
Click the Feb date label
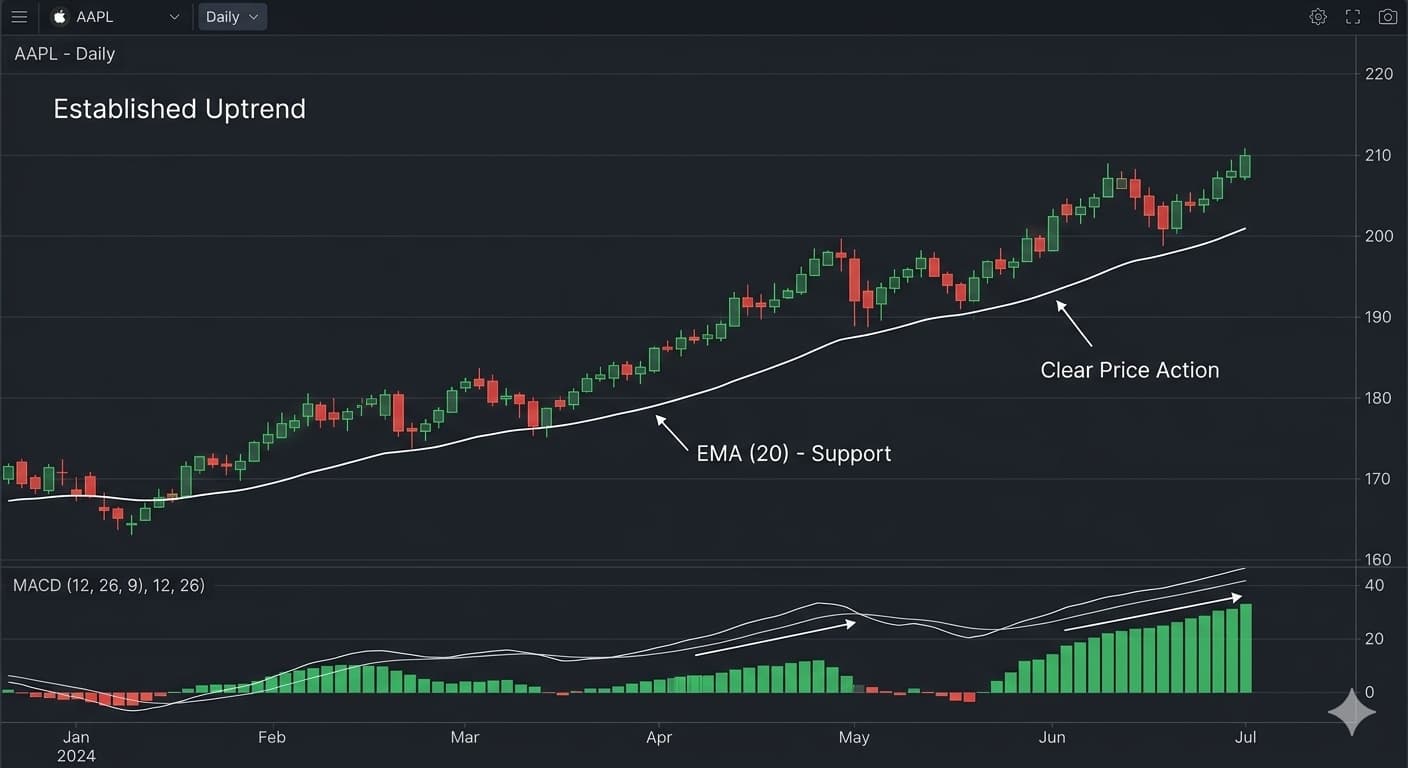coord(272,738)
